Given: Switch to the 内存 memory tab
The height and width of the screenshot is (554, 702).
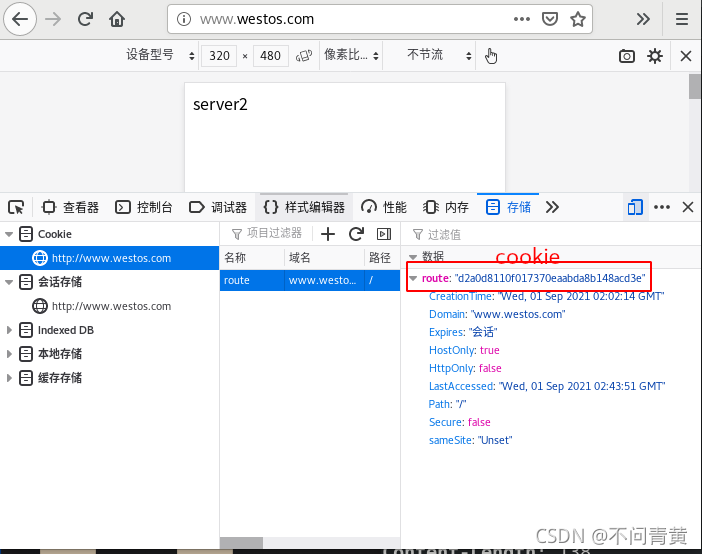Looking at the screenshot, I should pos(446,207).
